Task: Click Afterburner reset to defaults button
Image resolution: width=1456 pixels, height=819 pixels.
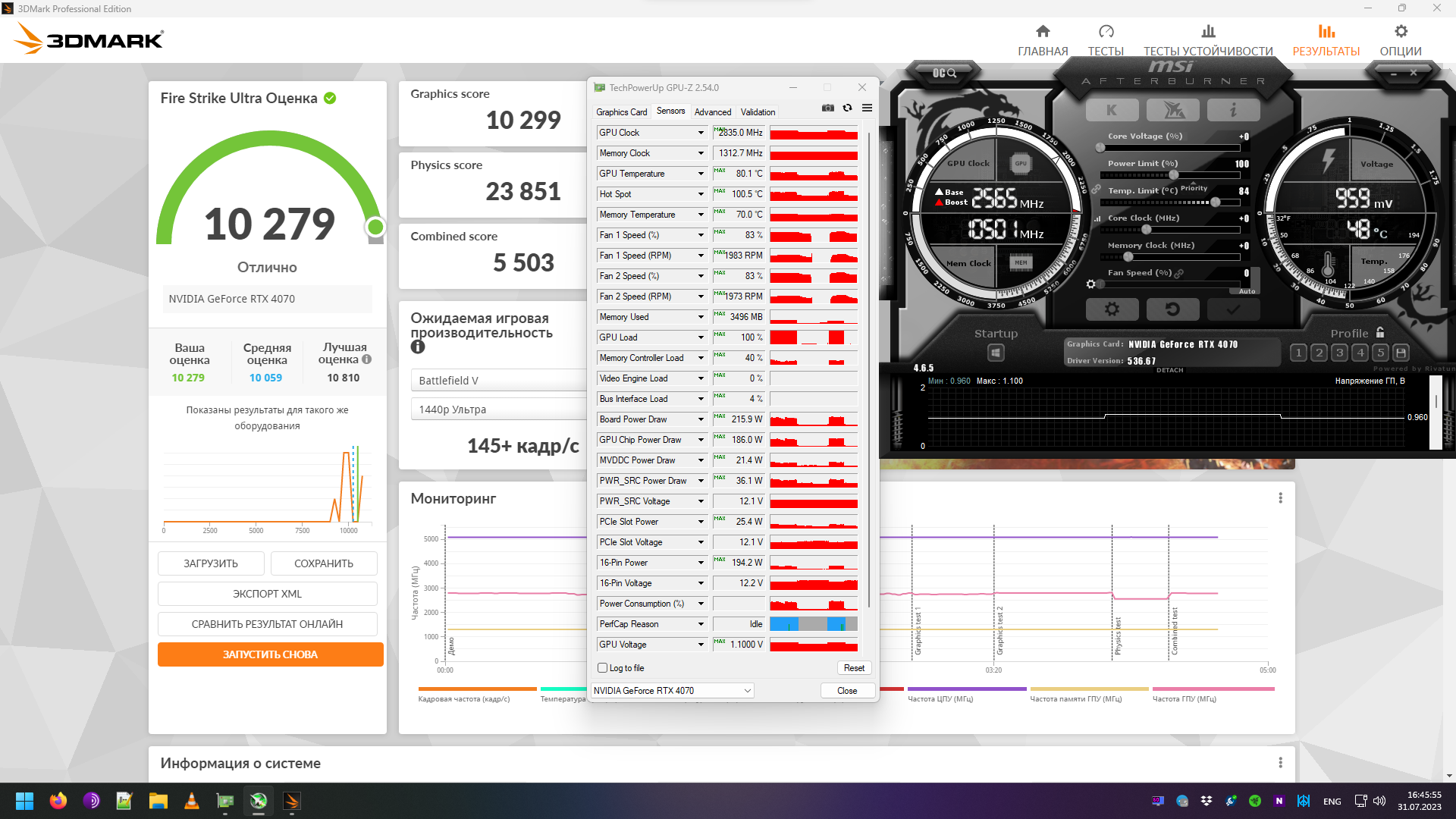Action: 1172,309
